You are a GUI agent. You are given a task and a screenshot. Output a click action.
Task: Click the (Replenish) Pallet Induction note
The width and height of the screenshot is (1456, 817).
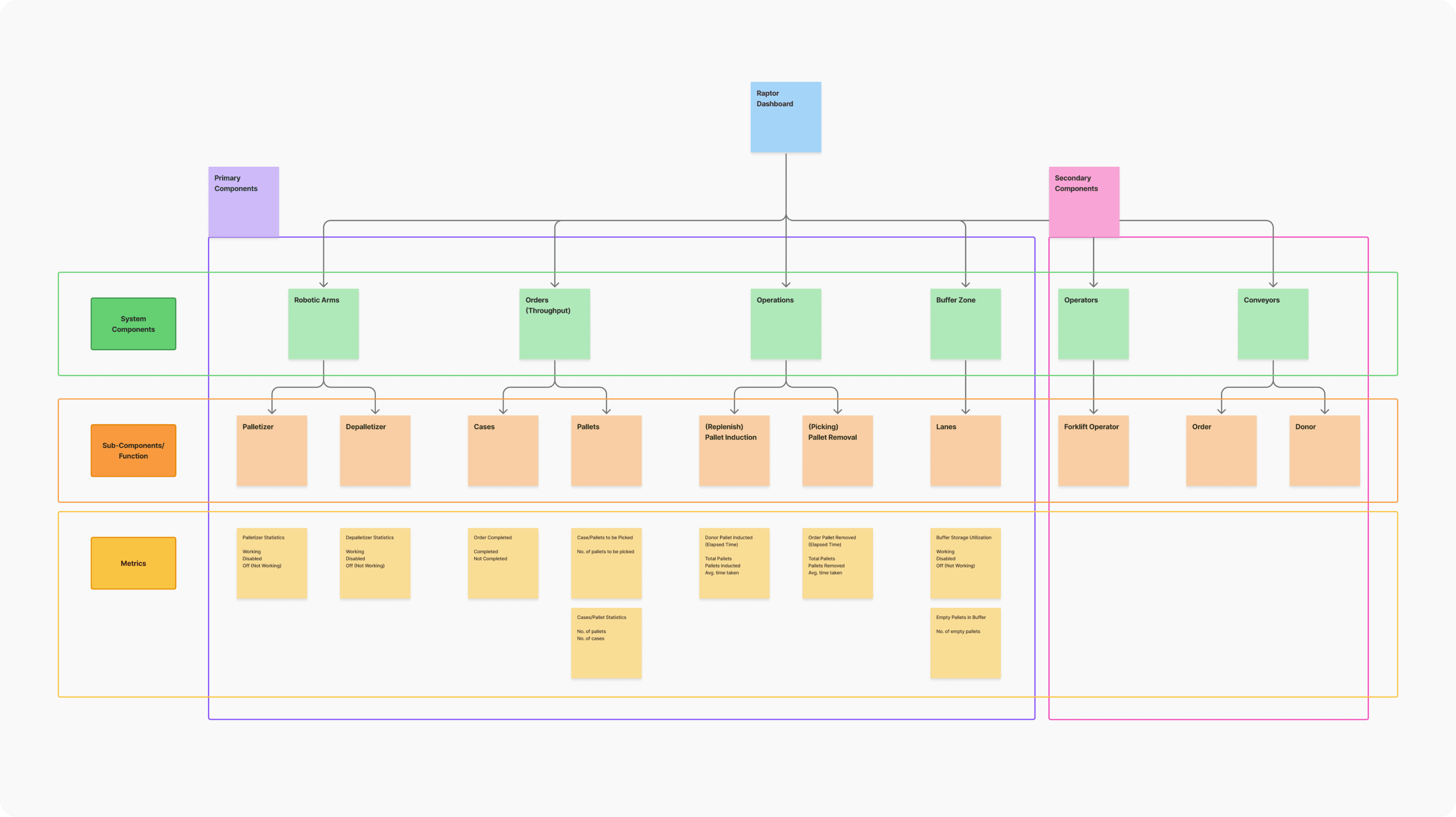(x=734, y=450)
